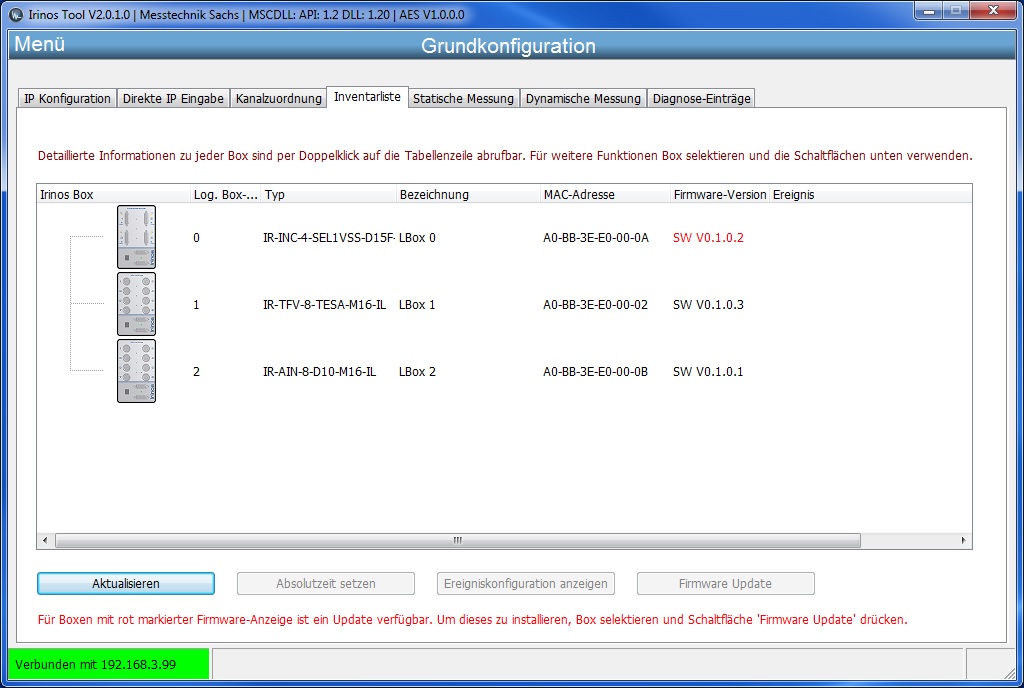
Task: Open the Kanalzuordnung tab
Action: click(278, 99)
